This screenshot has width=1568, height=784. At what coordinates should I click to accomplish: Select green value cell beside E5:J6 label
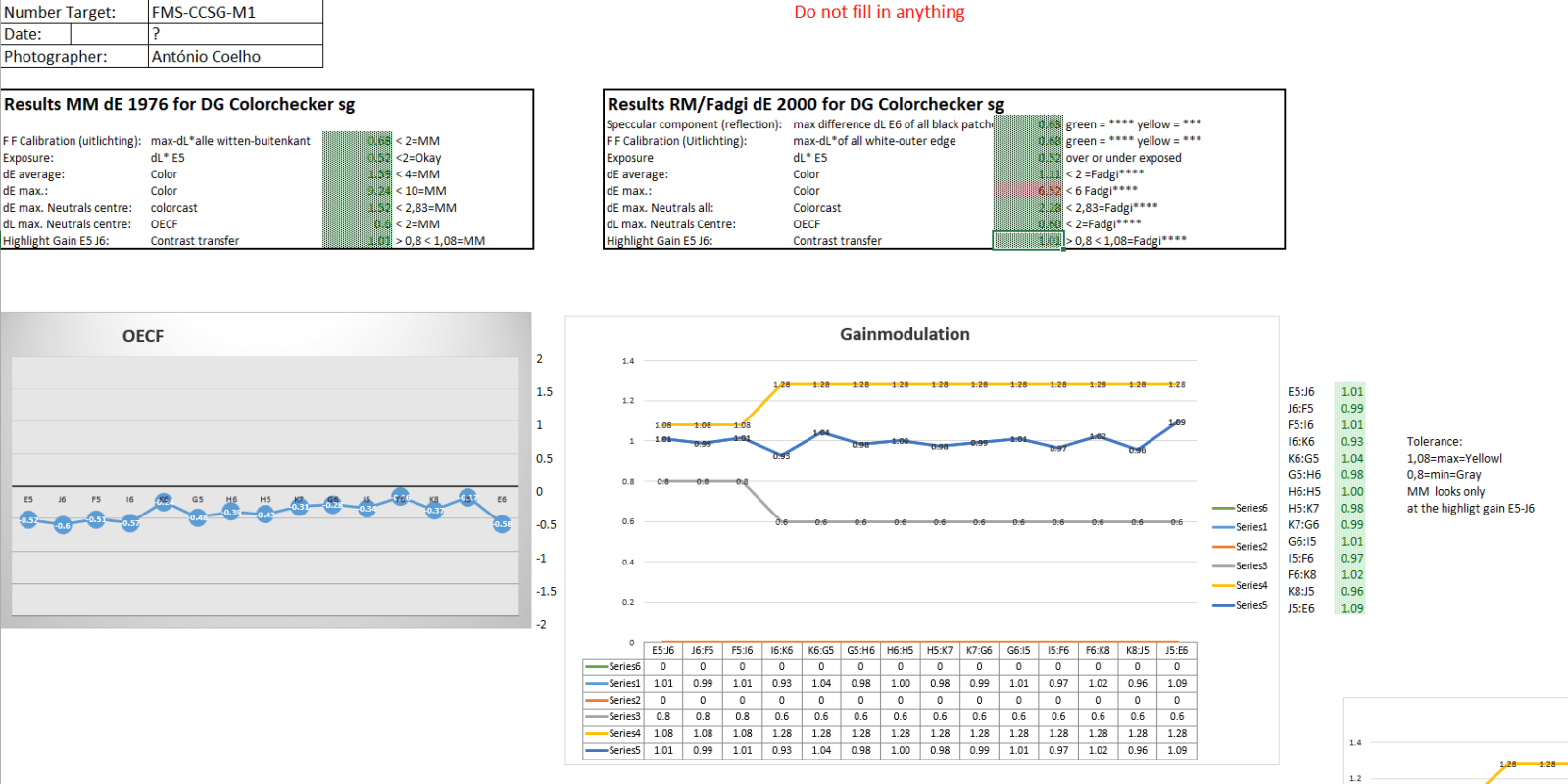[1350, 392]
